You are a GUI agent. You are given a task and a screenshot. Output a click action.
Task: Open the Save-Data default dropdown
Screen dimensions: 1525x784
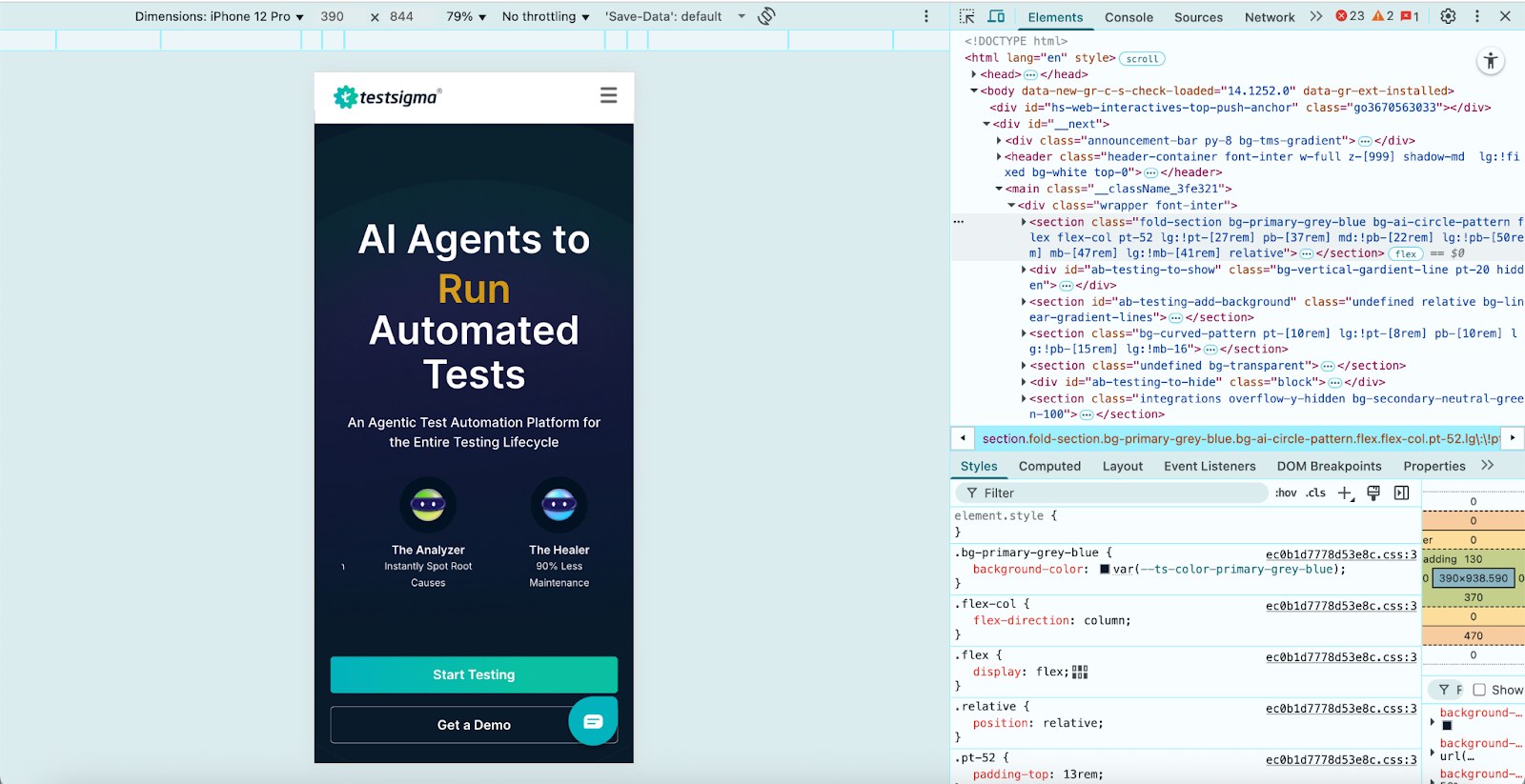[x=675, y=16]
